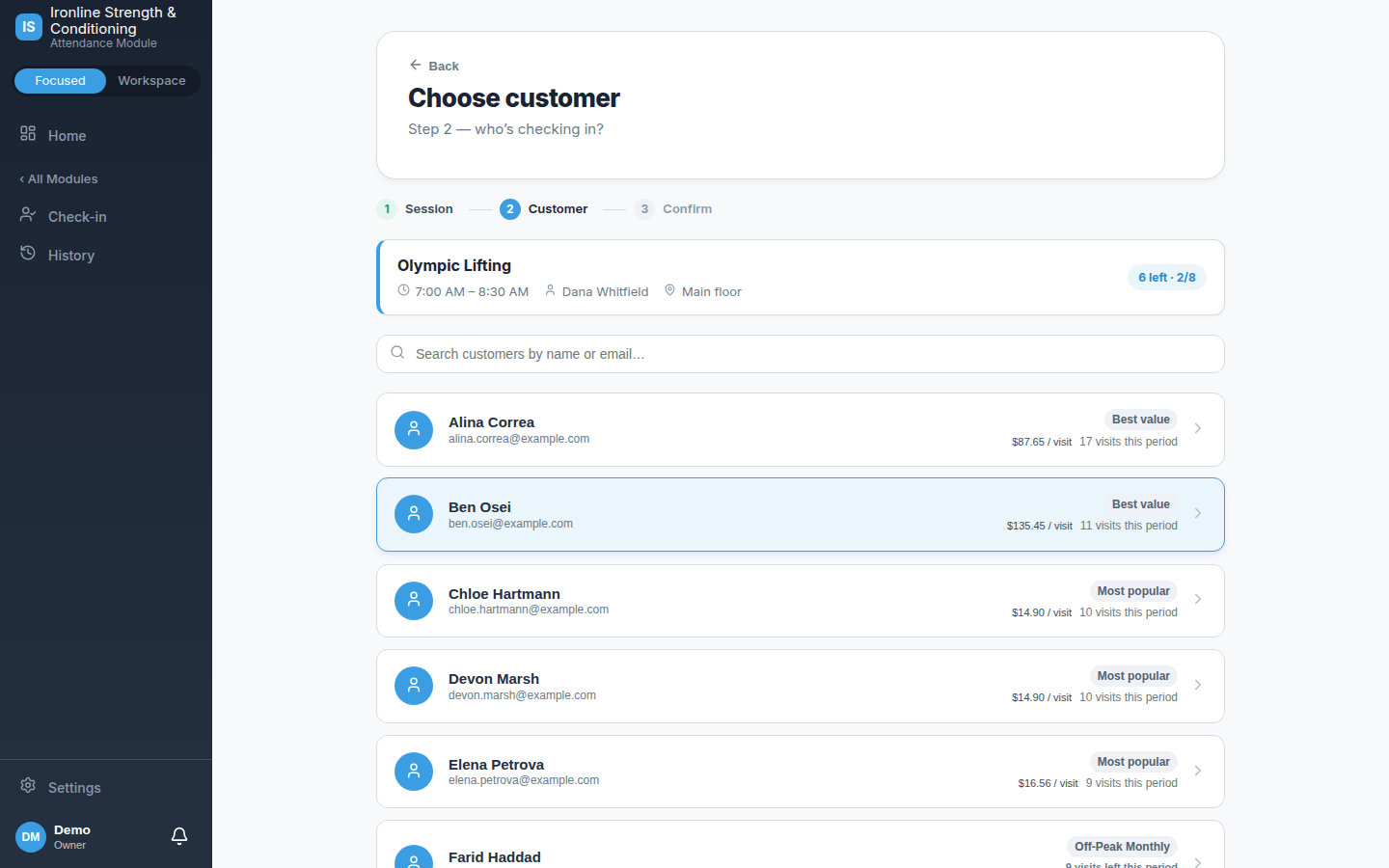Image resolution: width=1389 pixels, height=868 pixels.
Task: Go to the Session step
Action: coord(416,209)
